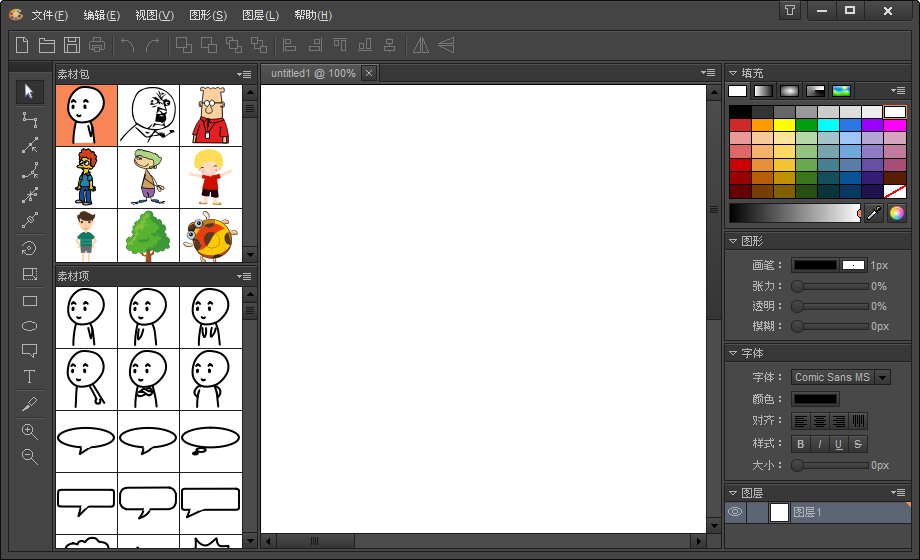Viewport: 920px width, 560px height.
Task: Select the green tree thumbnail
Action: point(149,235)
